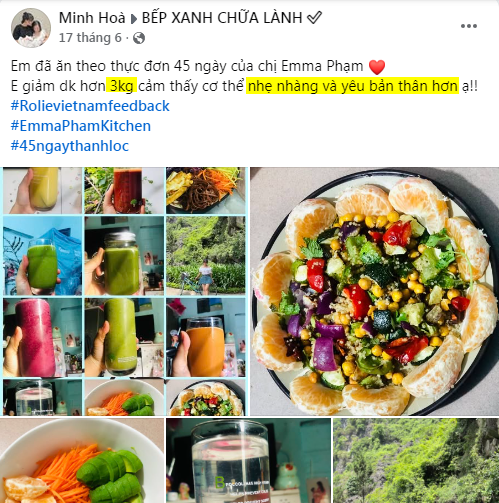
Task: Click the red heart emoji in post
Action: [377, 67]
